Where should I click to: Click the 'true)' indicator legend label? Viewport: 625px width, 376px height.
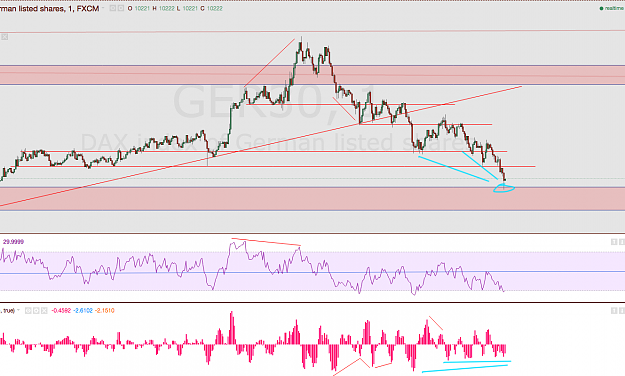pyautogui.click(x=8, y=311)
